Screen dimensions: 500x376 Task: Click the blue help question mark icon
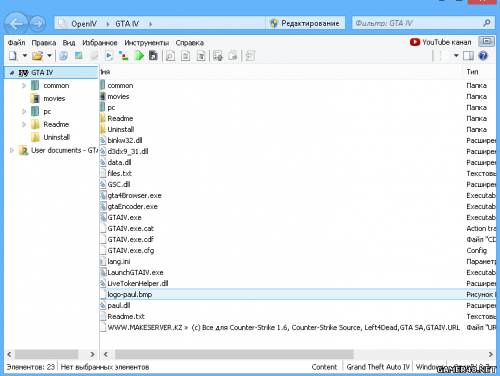tap(483, 56)
